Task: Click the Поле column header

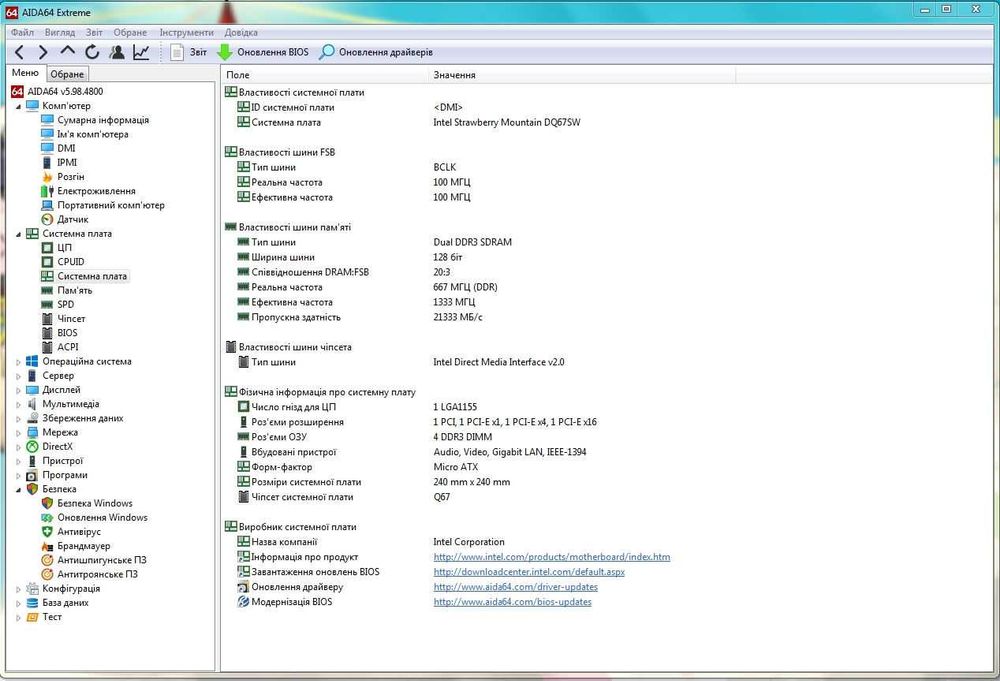Action: 325,75
